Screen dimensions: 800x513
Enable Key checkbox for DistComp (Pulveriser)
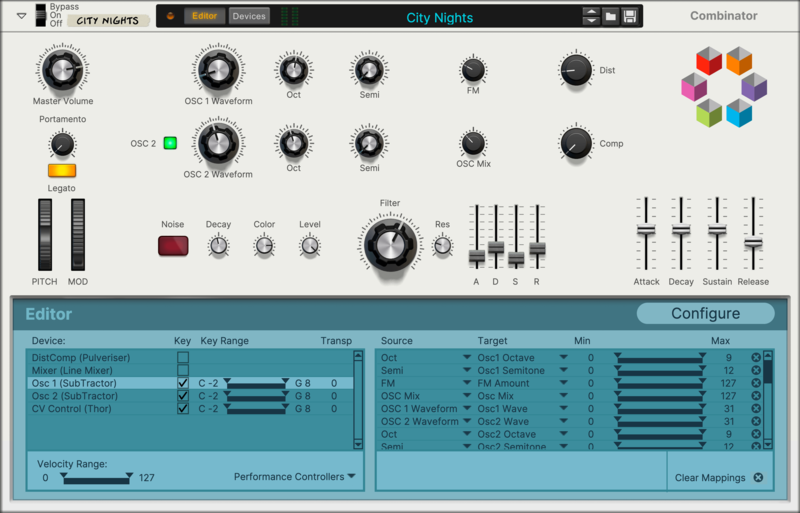point(182,357)
